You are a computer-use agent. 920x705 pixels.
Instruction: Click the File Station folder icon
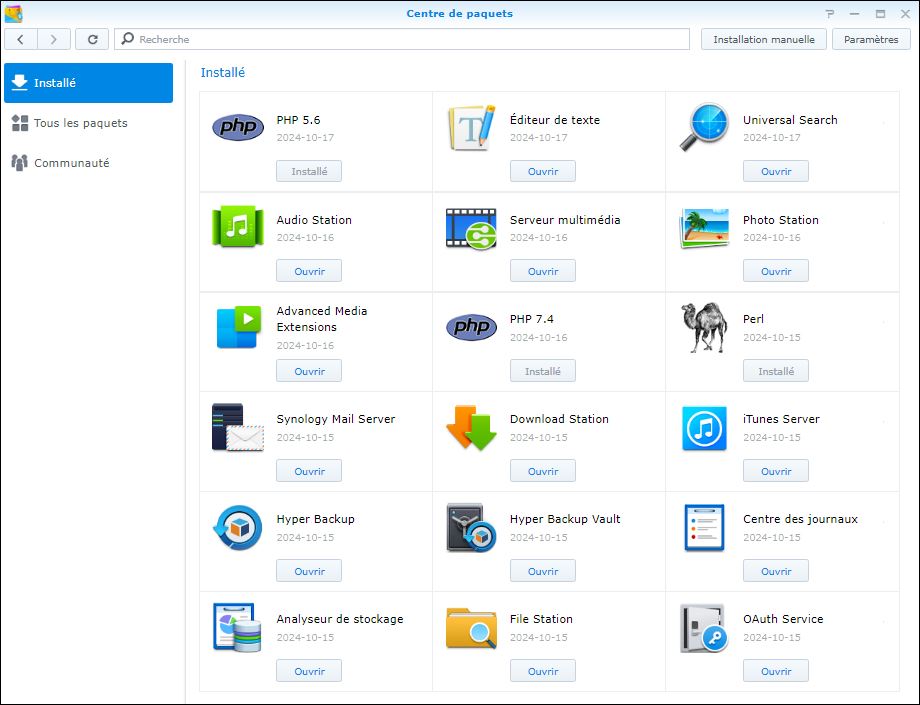(x=471, y=628)
